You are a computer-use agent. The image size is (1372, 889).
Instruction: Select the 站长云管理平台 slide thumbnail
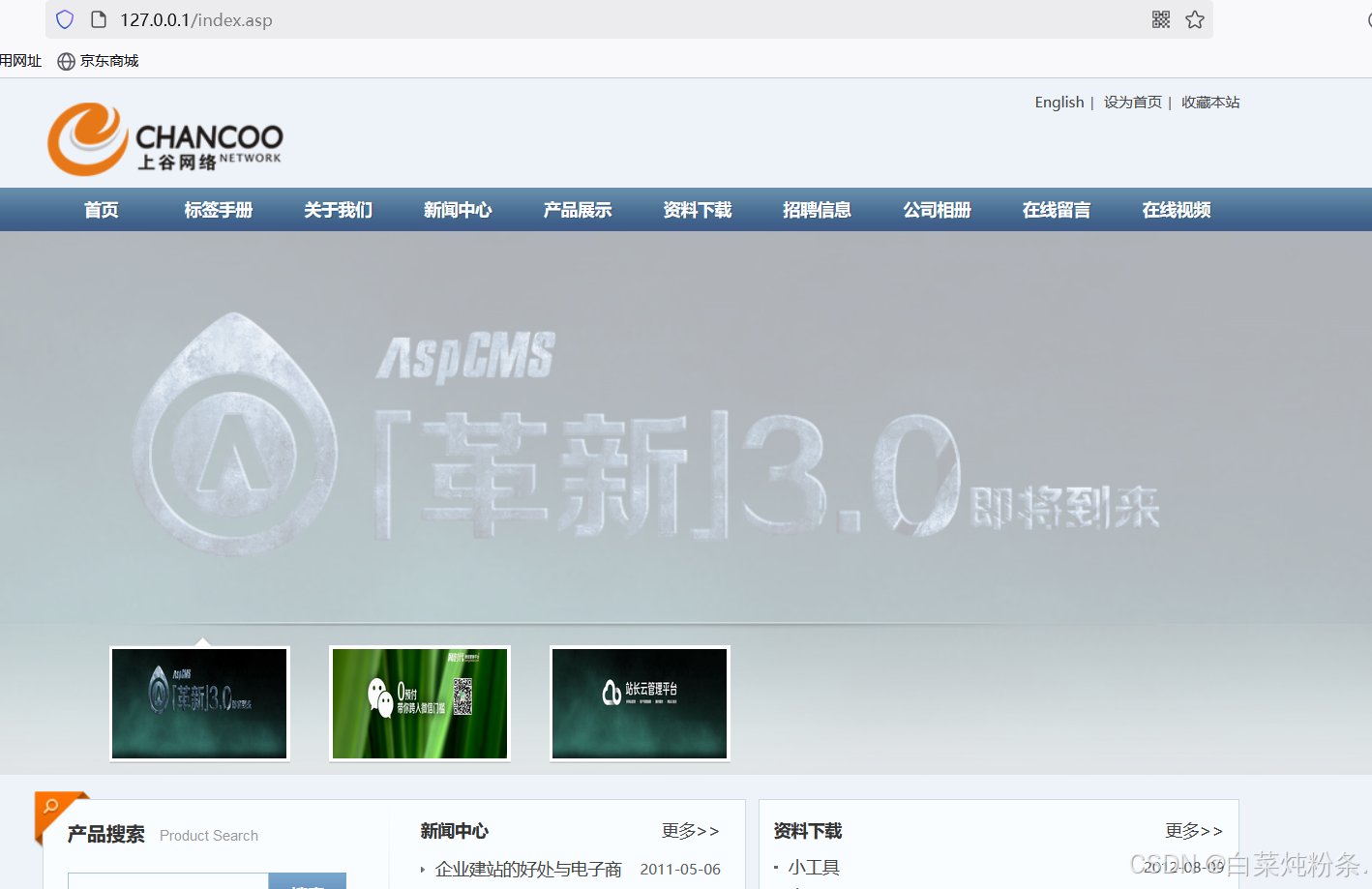[x=640, y=703]
